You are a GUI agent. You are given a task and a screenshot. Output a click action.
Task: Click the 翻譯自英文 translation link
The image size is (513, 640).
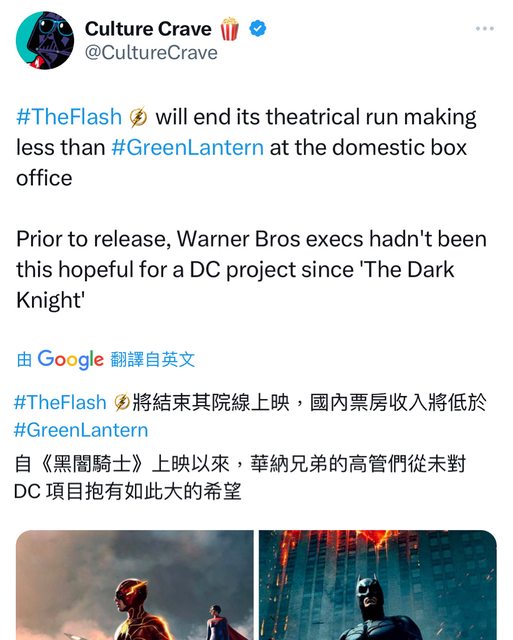click(x=153, y=360)
